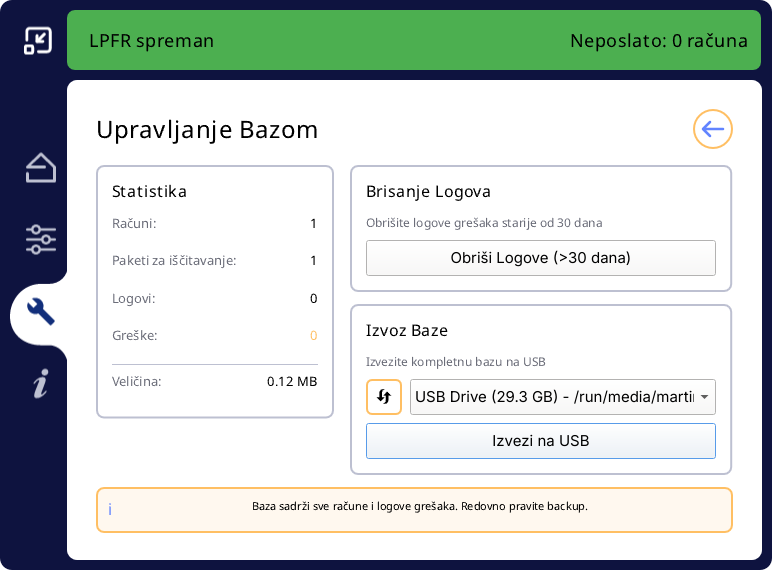Select the wrench maintenance icon
Viewport: 772px width, 570px height.
point(41,312)
